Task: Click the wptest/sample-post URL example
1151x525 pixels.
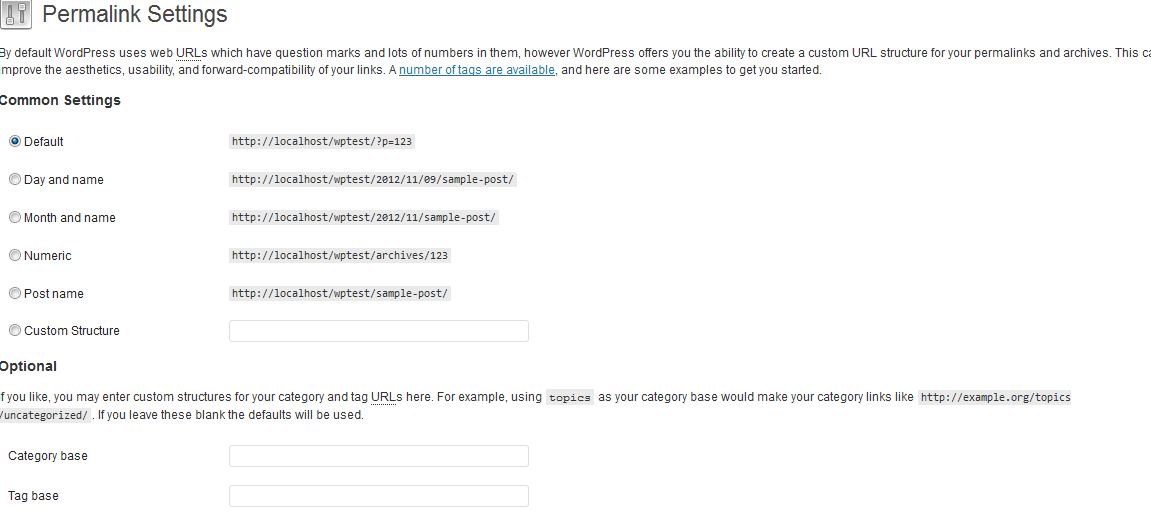Action: tap(340, 293)
